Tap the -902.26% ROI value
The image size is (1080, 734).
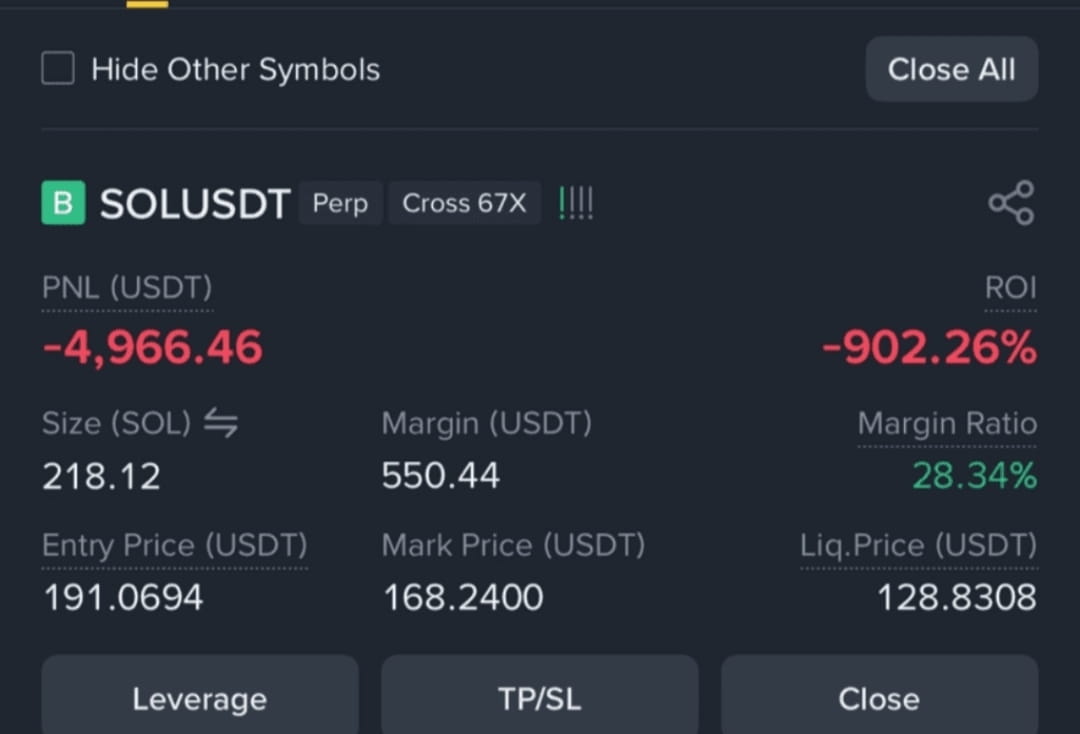click(x=930, y=347)
